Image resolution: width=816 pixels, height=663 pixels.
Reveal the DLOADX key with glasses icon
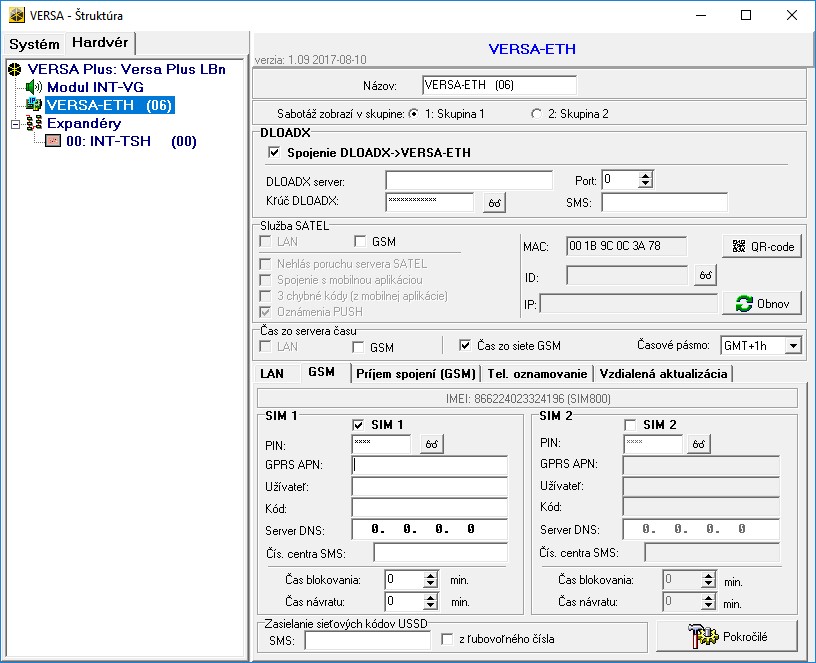[494, 202]
